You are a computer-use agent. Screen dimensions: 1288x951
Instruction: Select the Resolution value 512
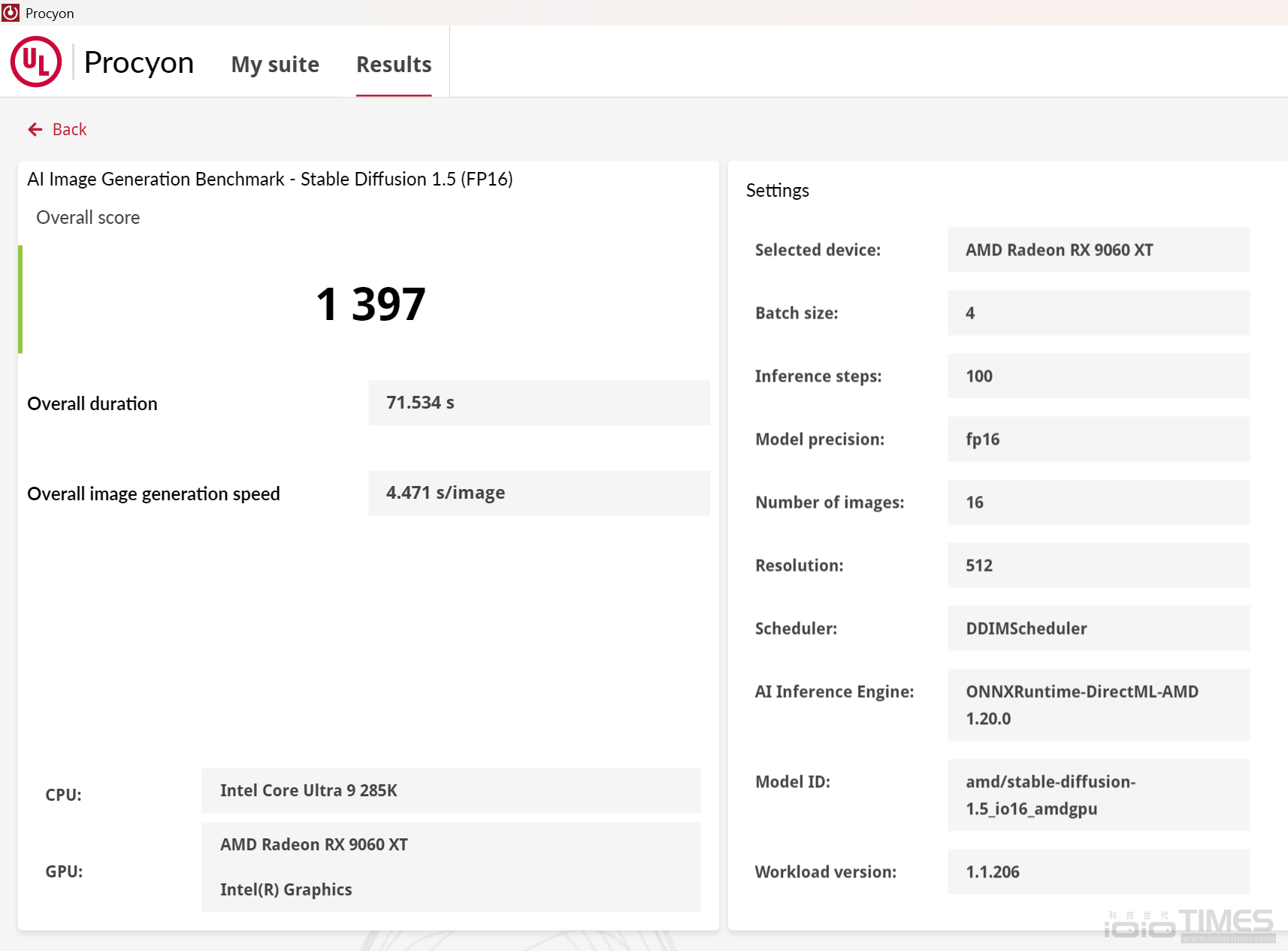click(1099, 566)
